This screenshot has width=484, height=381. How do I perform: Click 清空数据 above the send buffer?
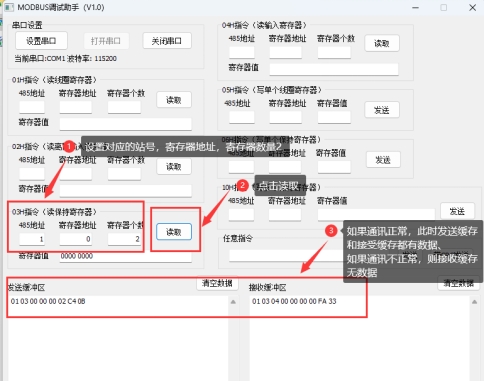[x=217, y=283]
